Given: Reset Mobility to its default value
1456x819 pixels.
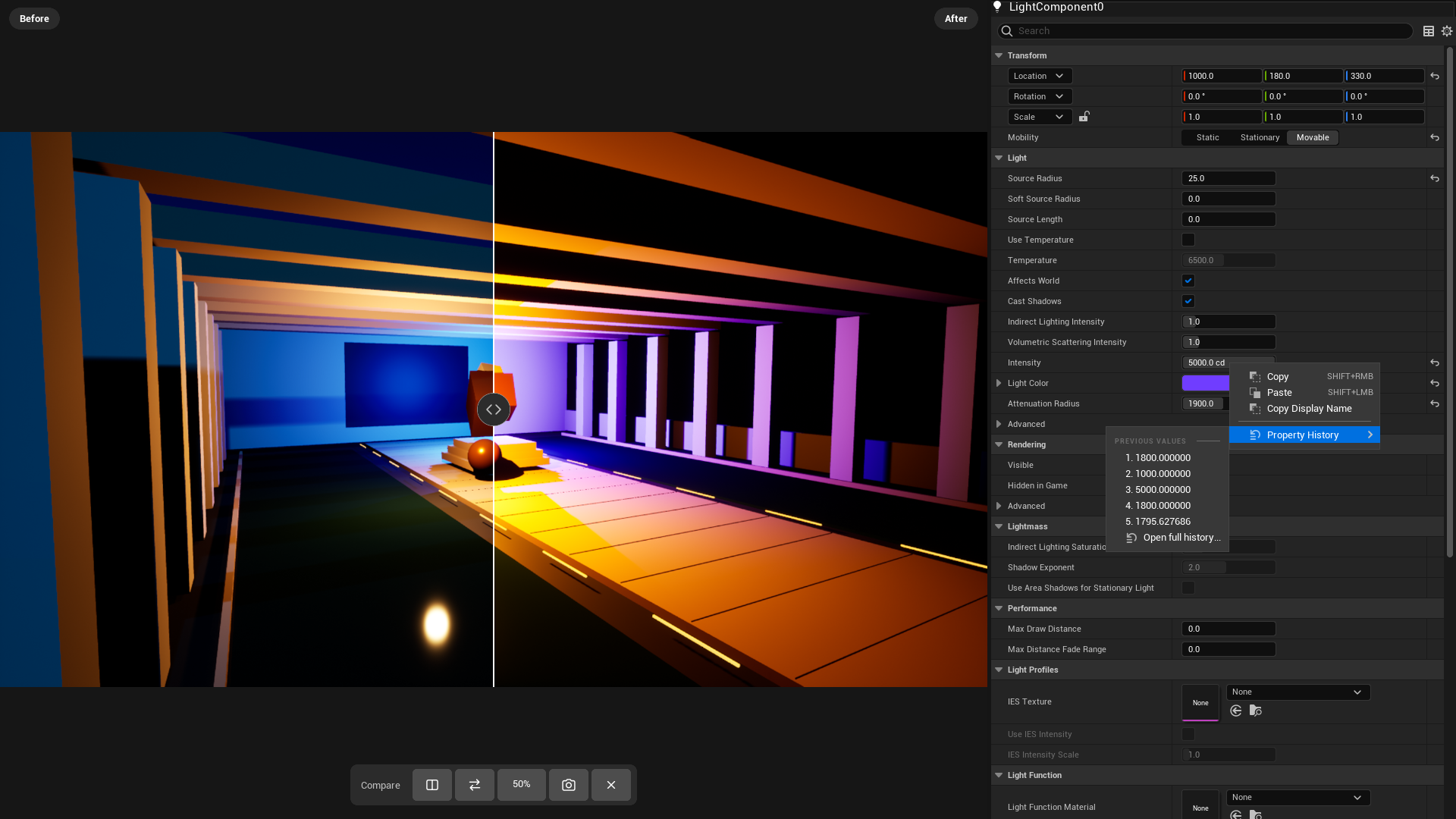Looking at the screenshot, I should click(1435, 137).
